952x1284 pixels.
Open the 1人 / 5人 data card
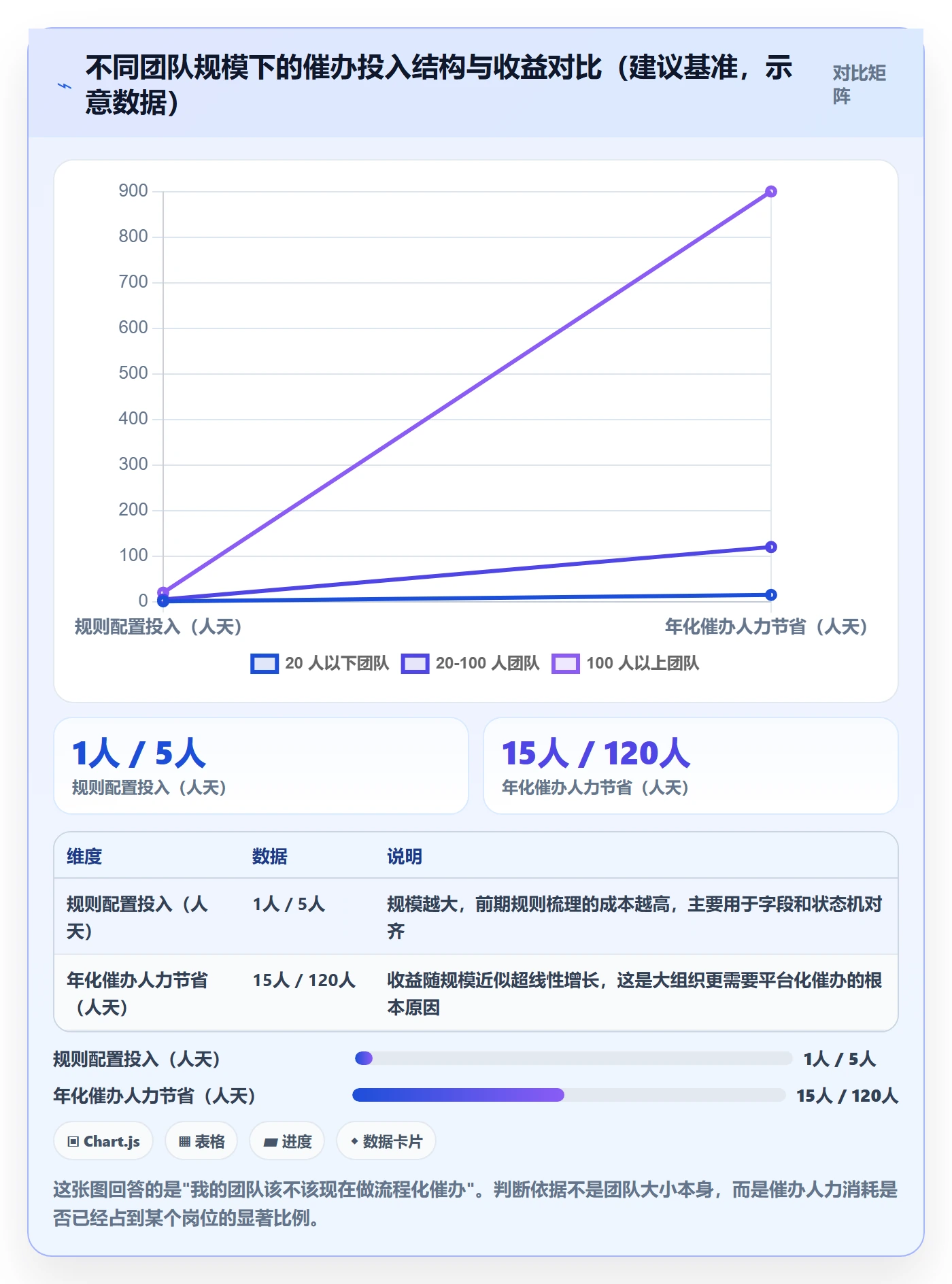[x=261, y=766]
